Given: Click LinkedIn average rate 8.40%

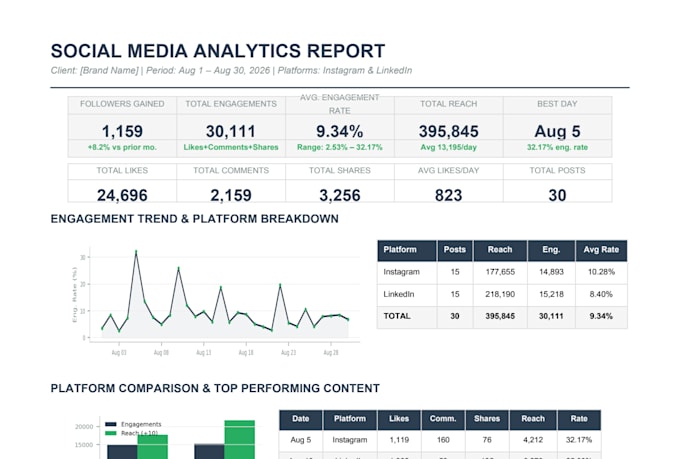Looking at the screenshot, I should (x=601, y=294).
